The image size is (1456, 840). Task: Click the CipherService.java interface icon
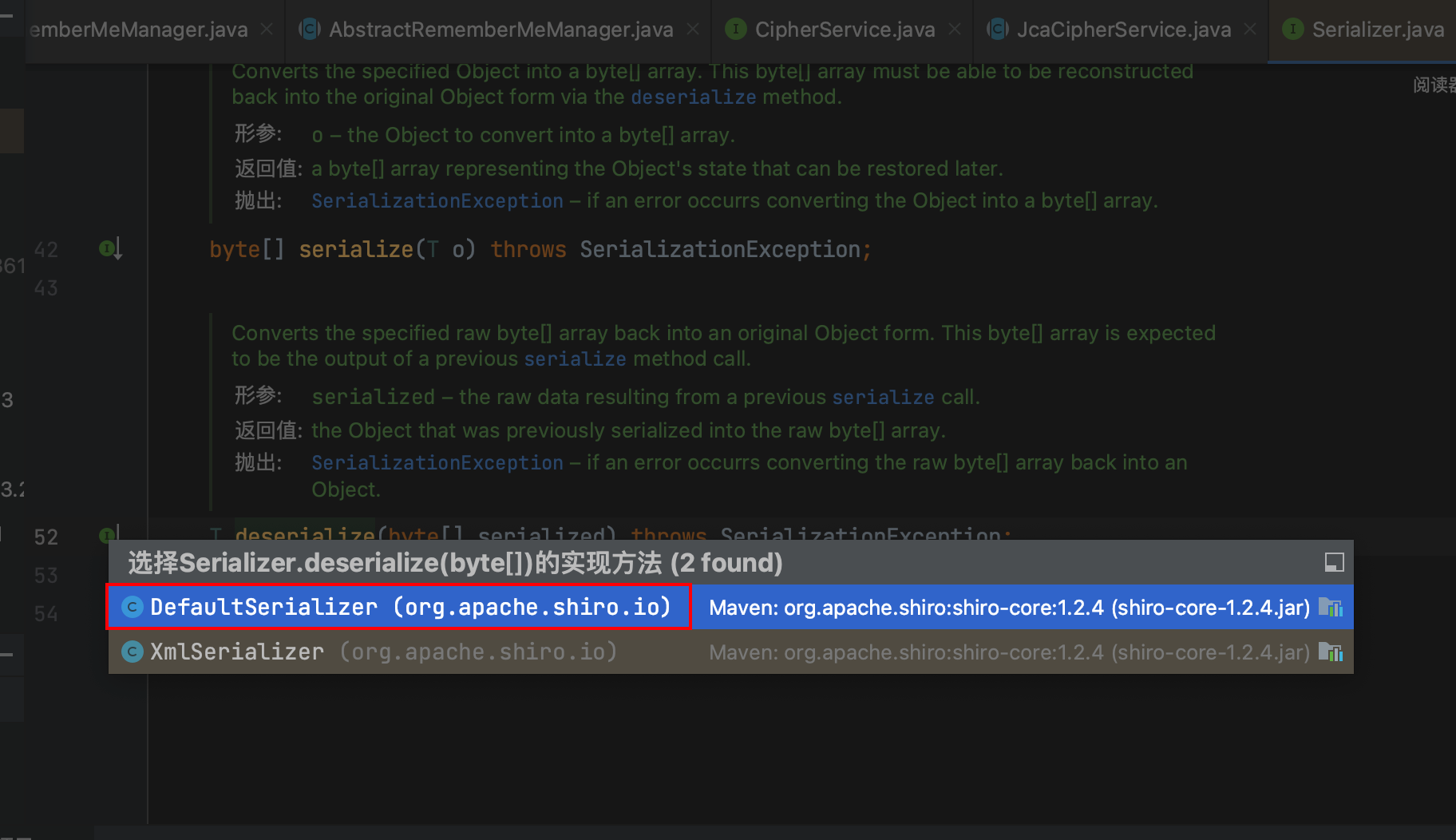[x=736, y=30]
